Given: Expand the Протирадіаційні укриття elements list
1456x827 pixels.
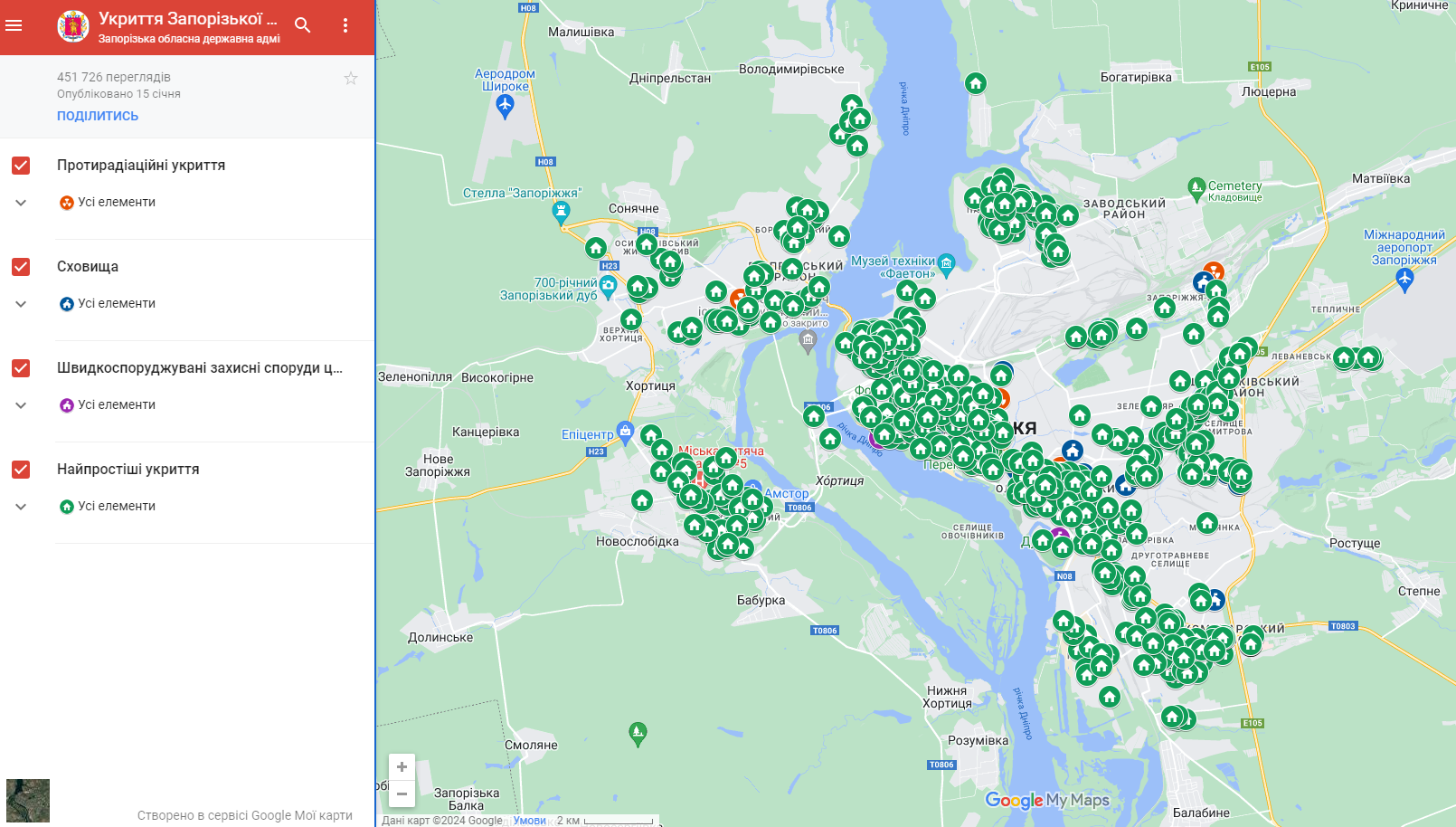Looking at the screenshot, I should (x=21, y=203).
